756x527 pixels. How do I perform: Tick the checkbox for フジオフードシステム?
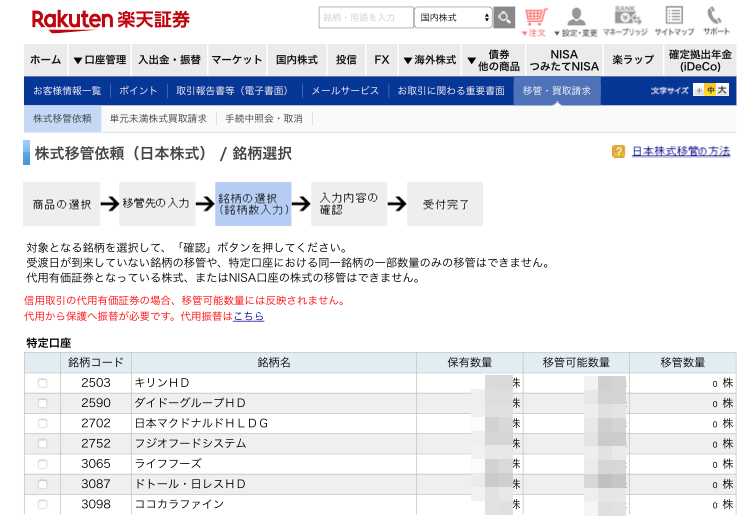click(x=42, y=444)
